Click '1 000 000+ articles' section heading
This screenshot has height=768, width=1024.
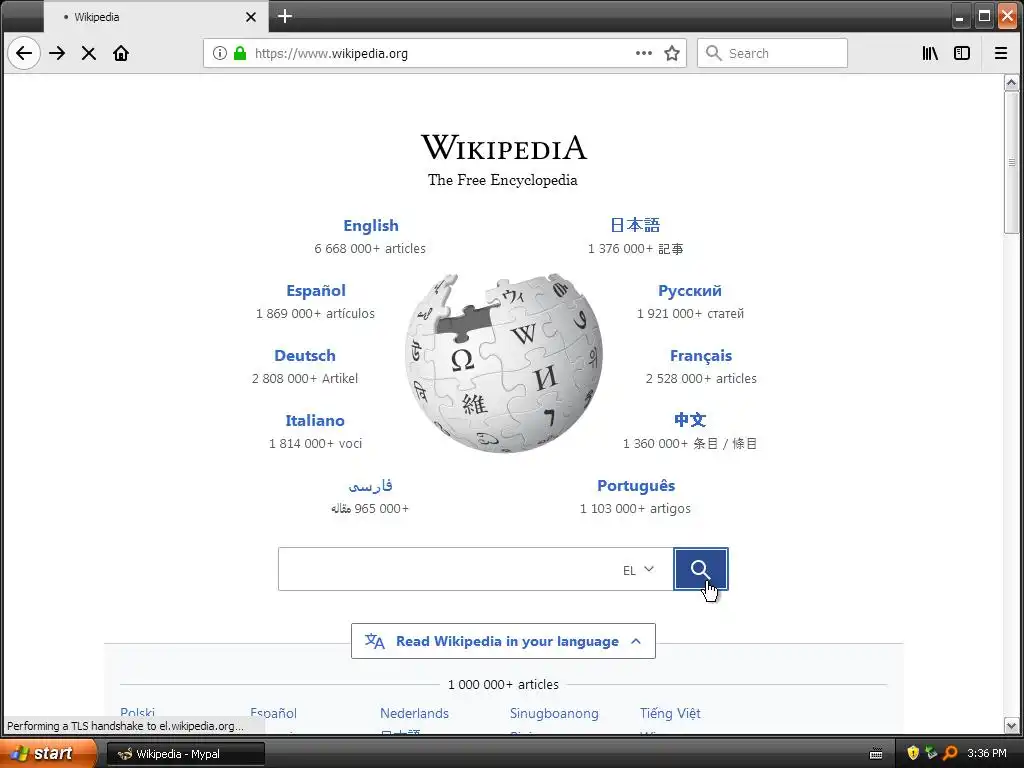[503, 684]
